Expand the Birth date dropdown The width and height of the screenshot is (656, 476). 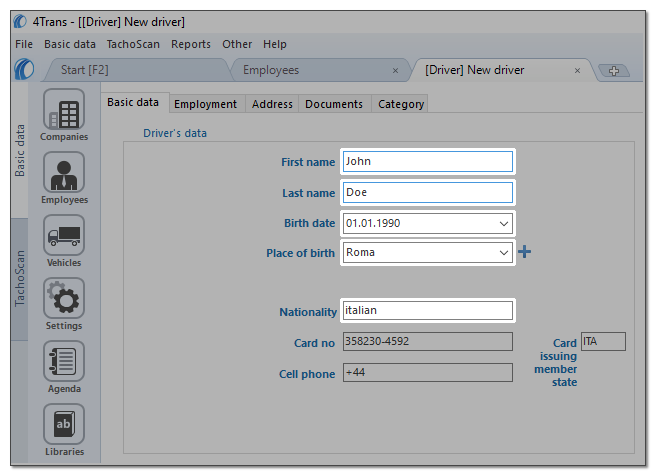tap(504, 223)
